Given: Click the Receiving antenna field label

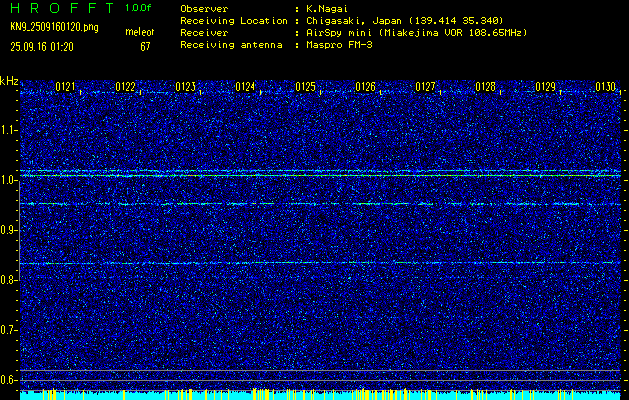Looking at the screenshot, I should point(231,45).
